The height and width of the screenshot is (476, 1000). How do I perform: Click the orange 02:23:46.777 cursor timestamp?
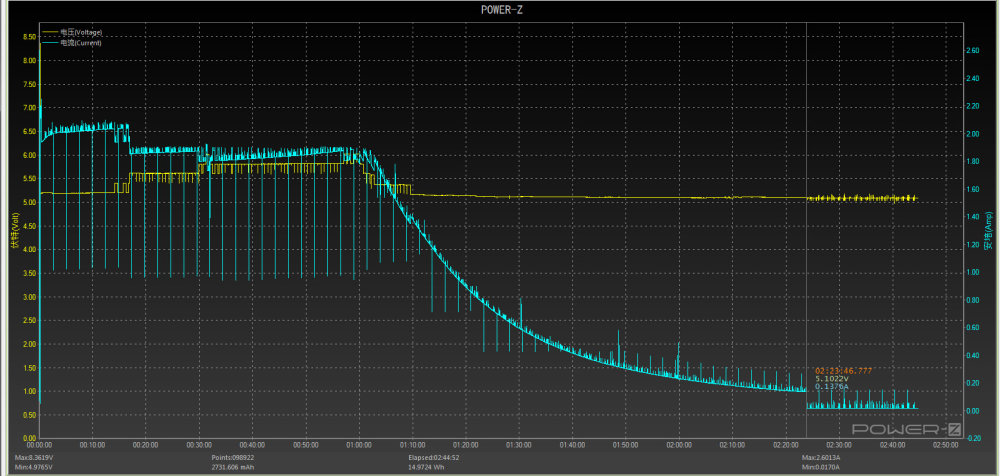tap(844, 370)
